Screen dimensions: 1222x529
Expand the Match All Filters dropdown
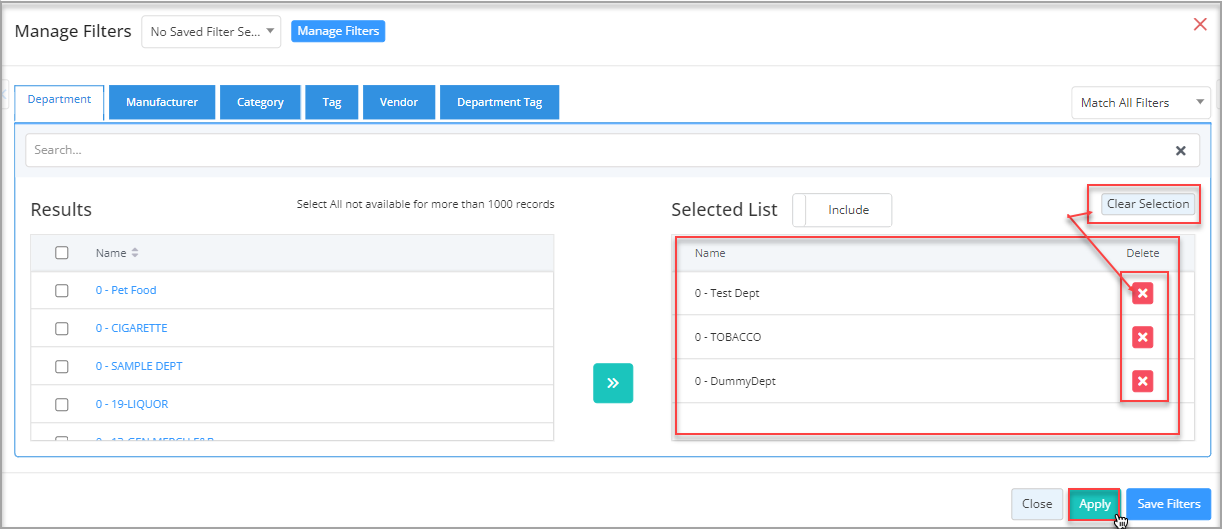1140,103
